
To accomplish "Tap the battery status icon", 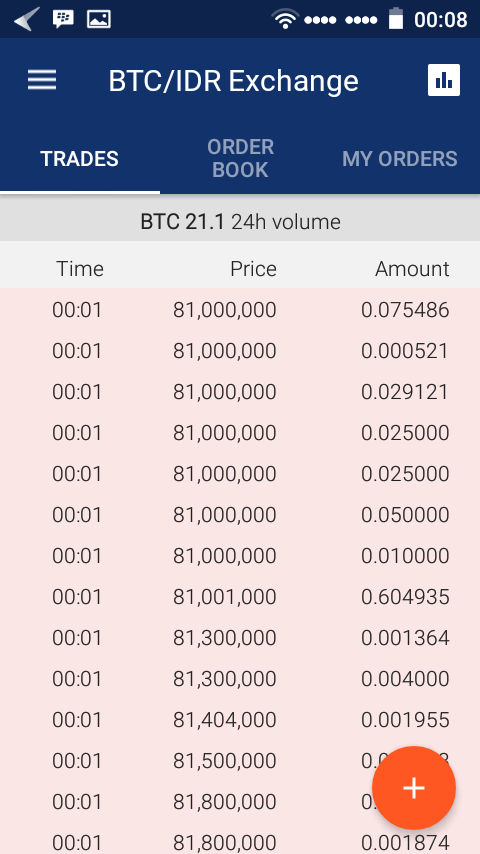I will [x=396, y=19].
